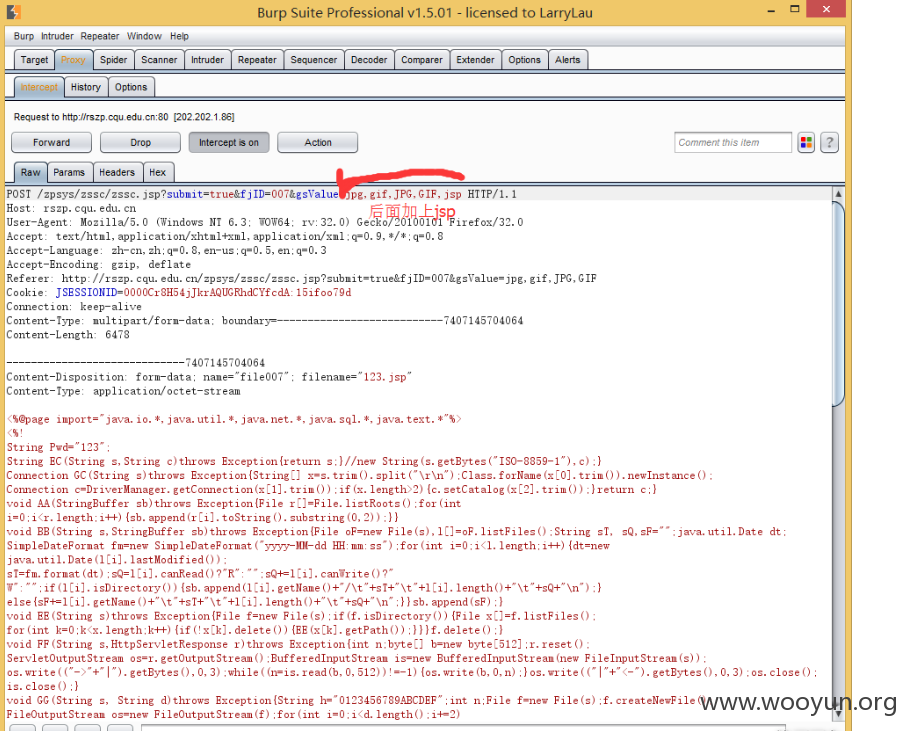The height and width of the screenshot is (731, 906).
Task: Click the filename "123.jsp" text
Action: tap(384, 377)
